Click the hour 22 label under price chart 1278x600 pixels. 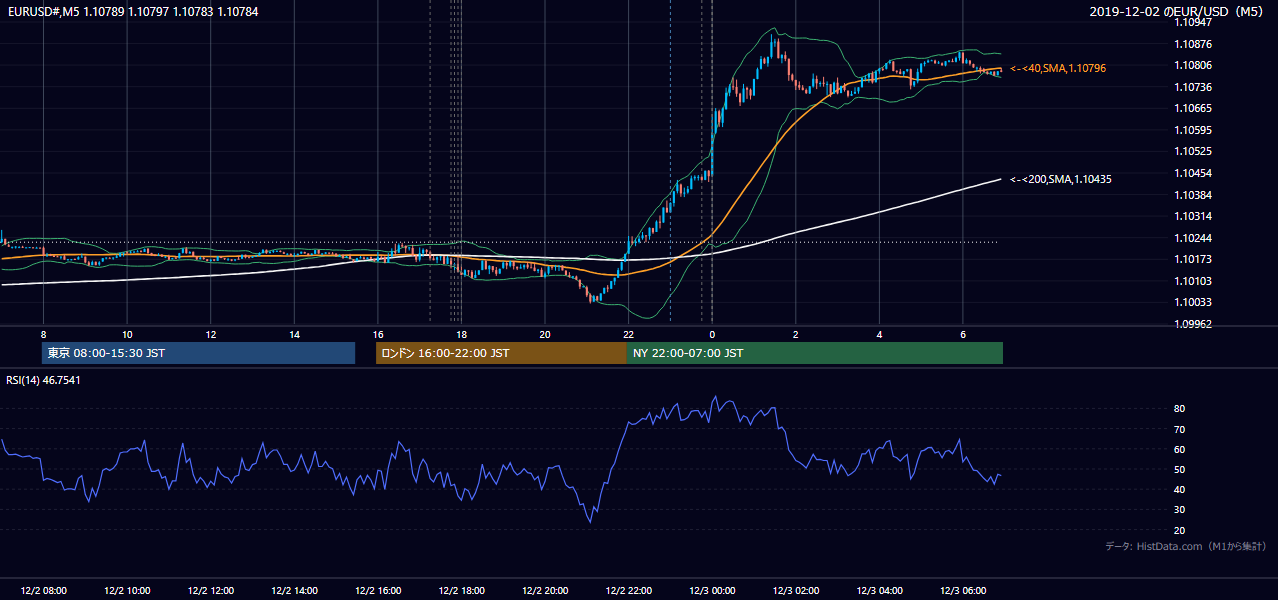[628, 334]
